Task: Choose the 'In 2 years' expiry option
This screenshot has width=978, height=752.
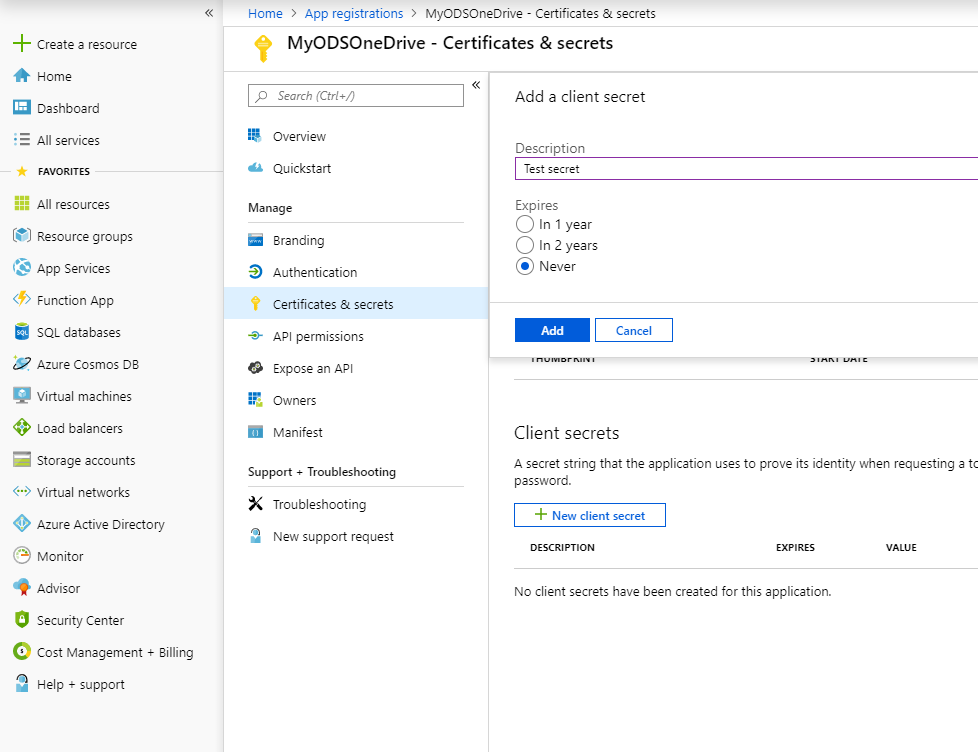Action: pyautogui.click(x=525, y=245)
